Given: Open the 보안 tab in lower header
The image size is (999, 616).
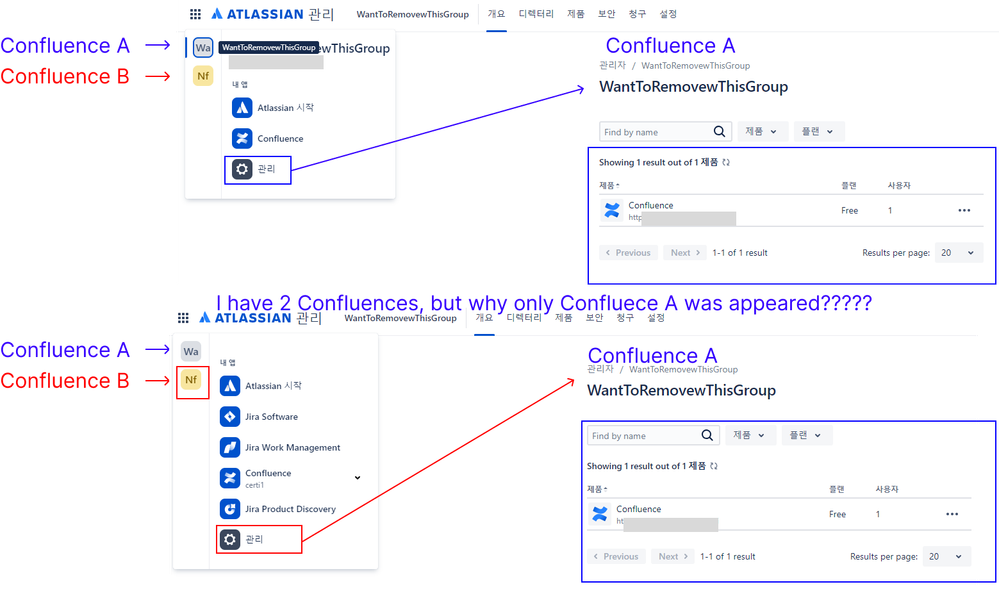Looking at the screenshot, I should click(x=594, y=317).
